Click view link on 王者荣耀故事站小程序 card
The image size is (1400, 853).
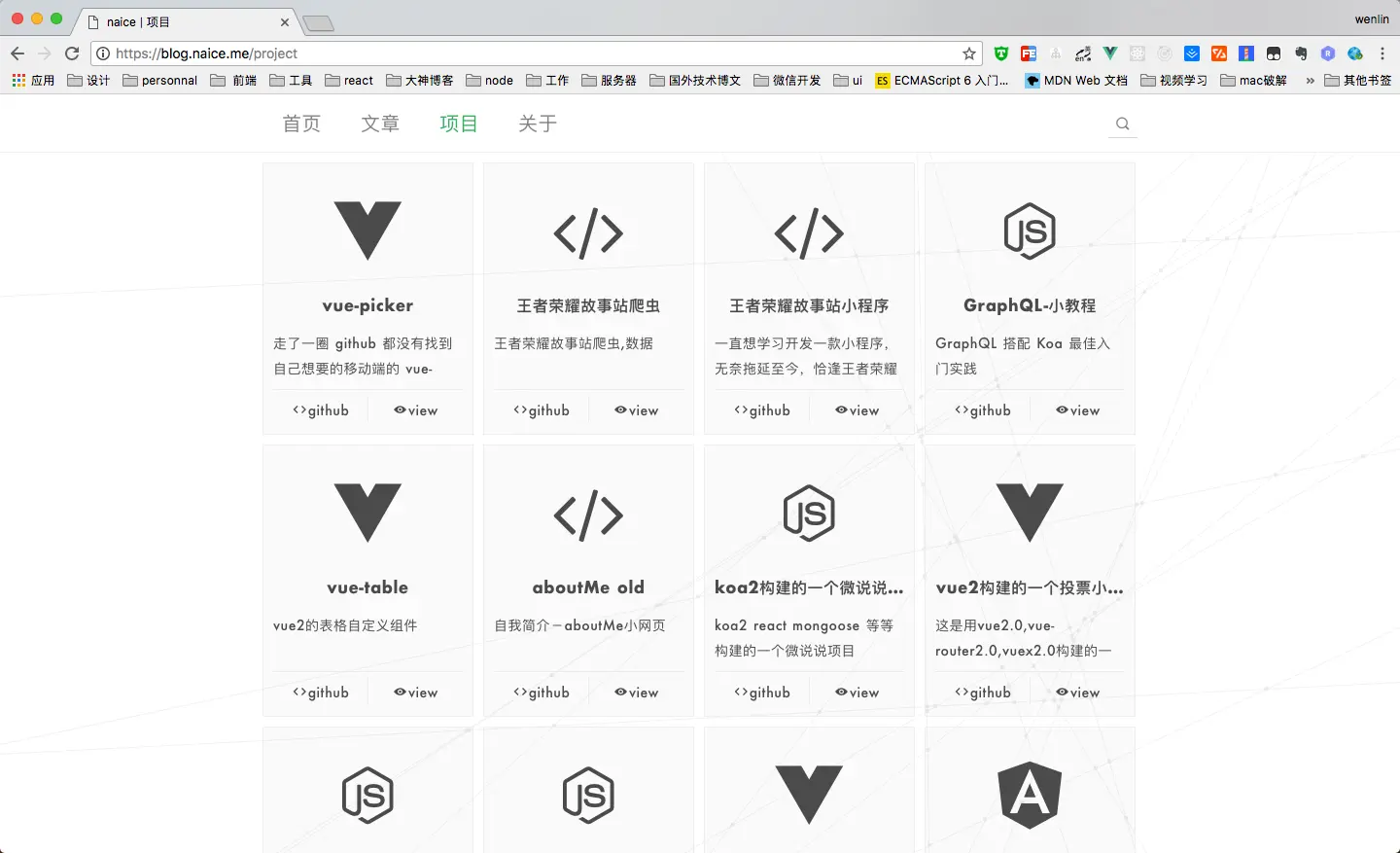857,410
